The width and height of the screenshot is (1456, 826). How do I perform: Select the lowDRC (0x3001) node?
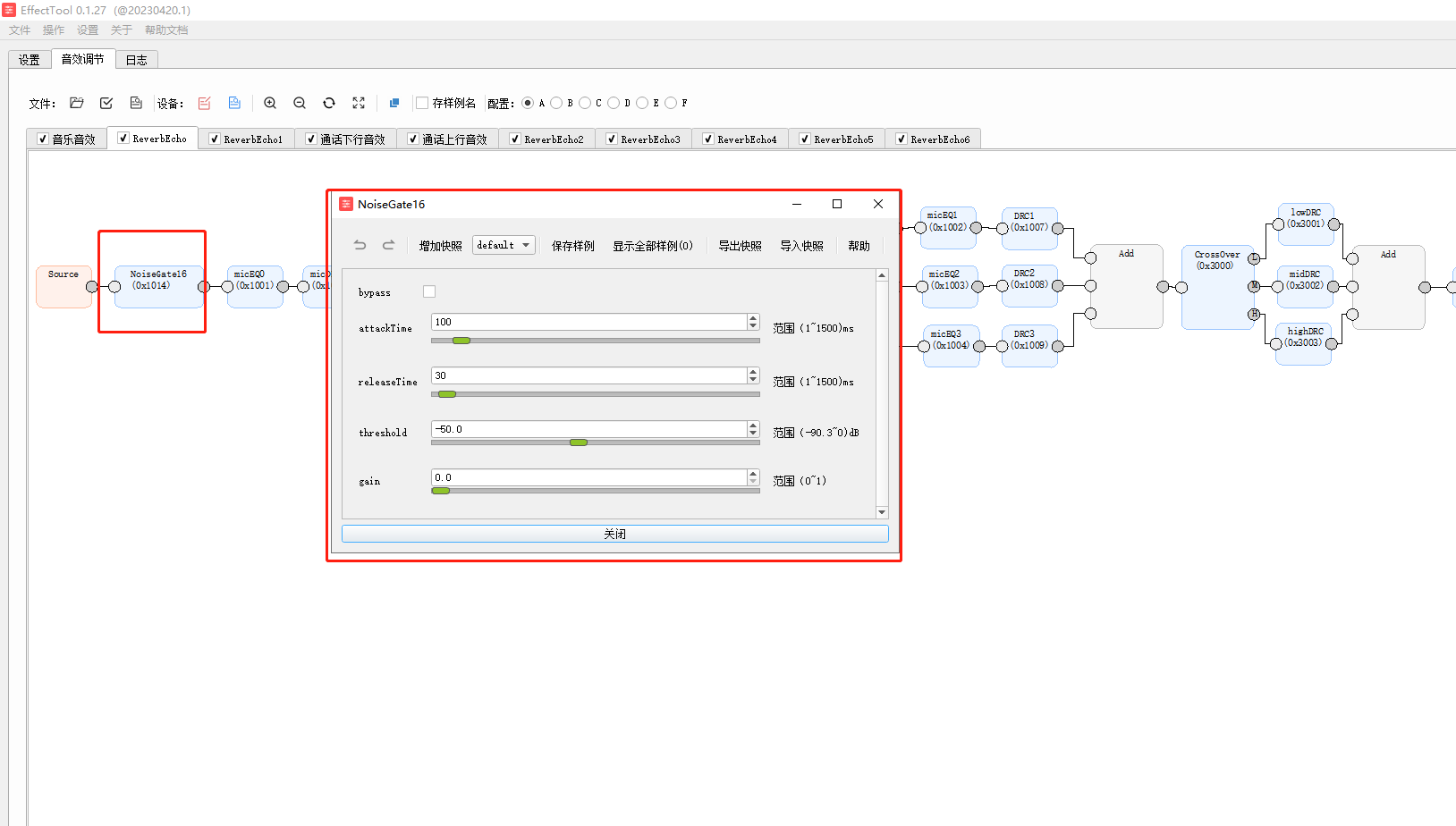(1306, 224)
